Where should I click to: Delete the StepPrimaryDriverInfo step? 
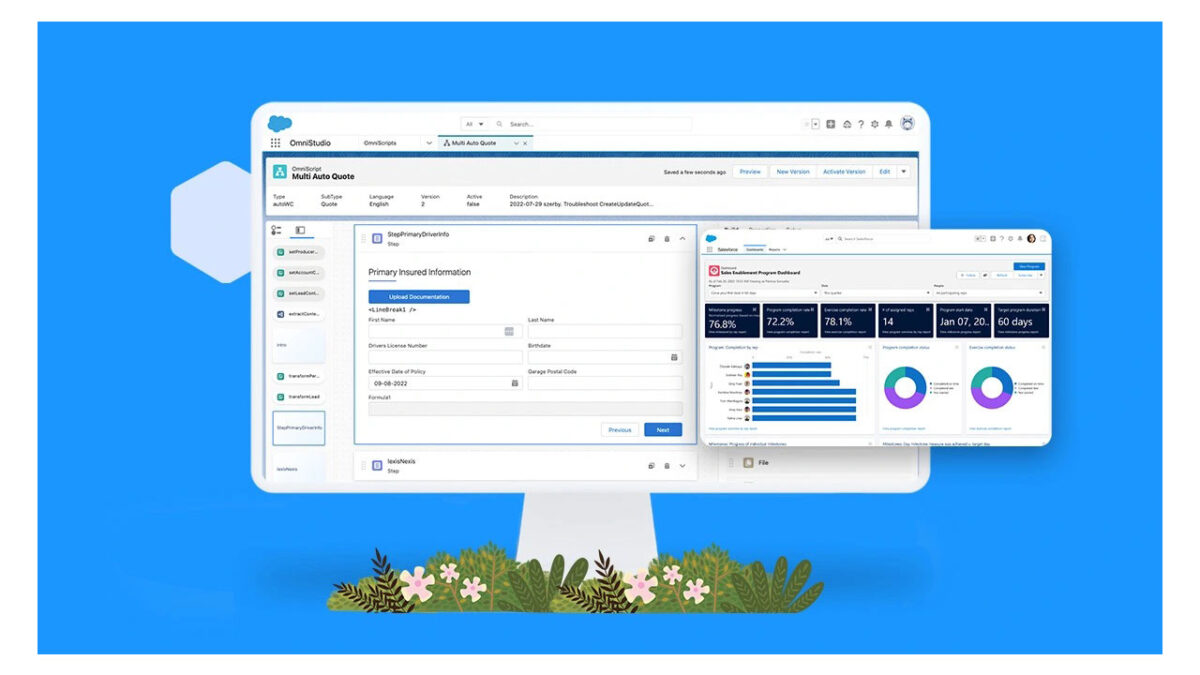click(x=667, y=238)
